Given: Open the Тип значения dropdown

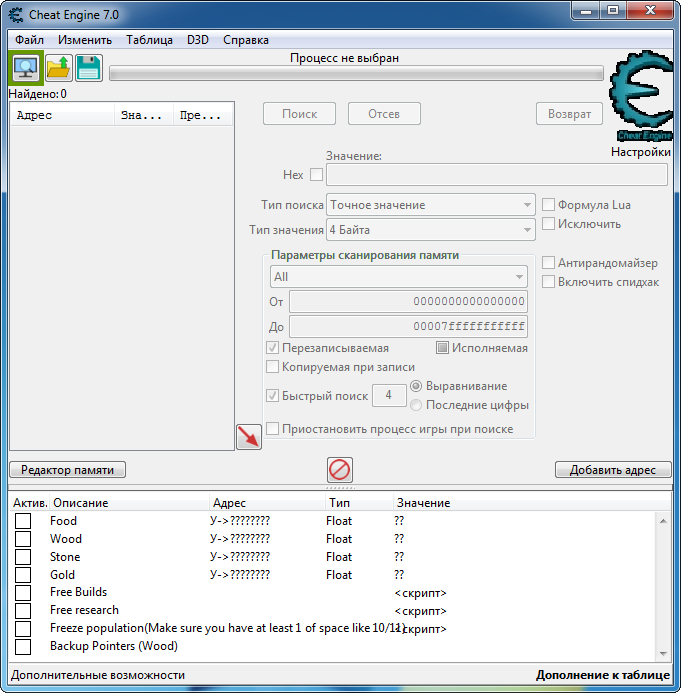Looking at the screenshot, I should click(x=430, y=230).
